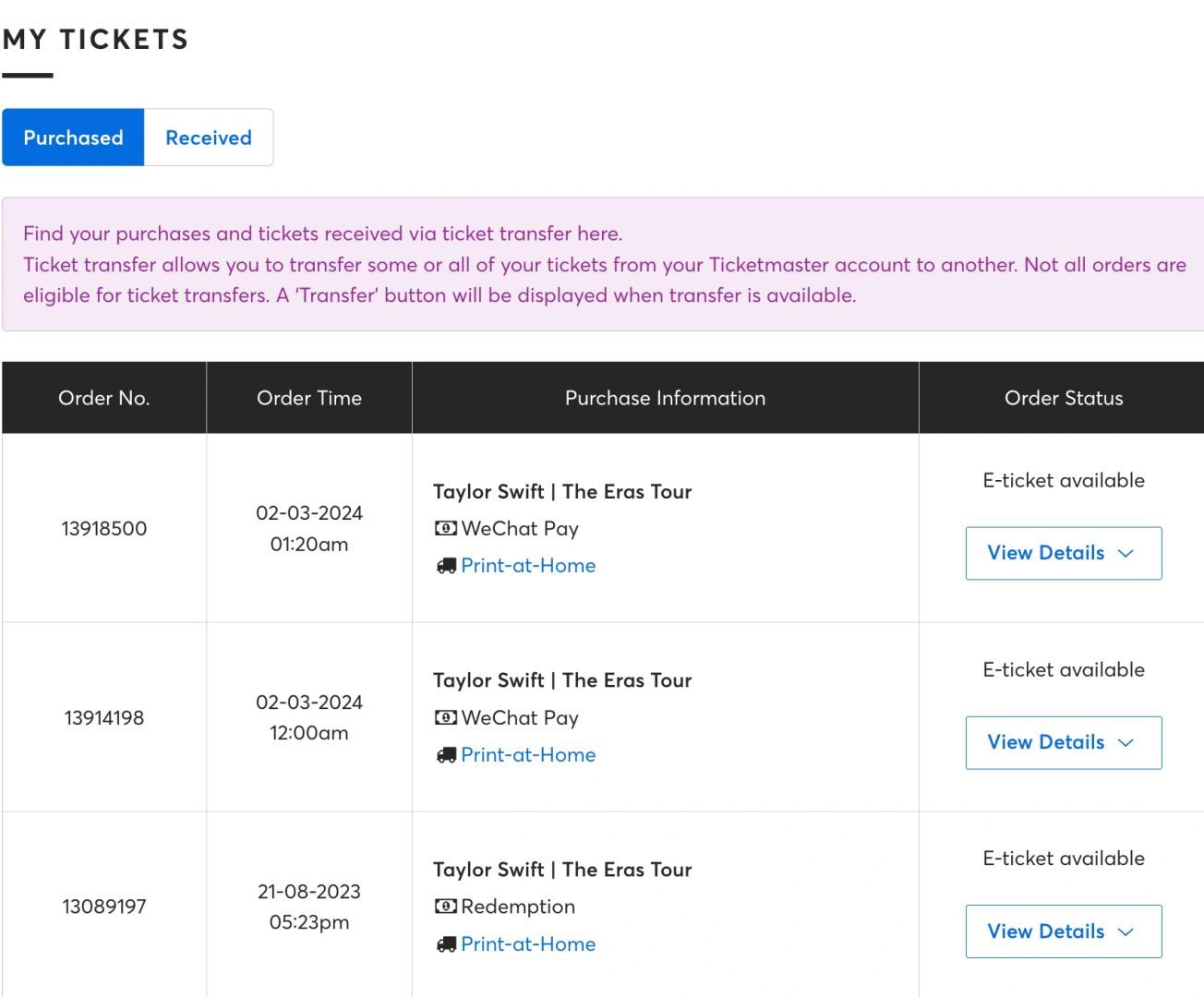Click Taylor Swift title in order 13918500

coord(562,491)
